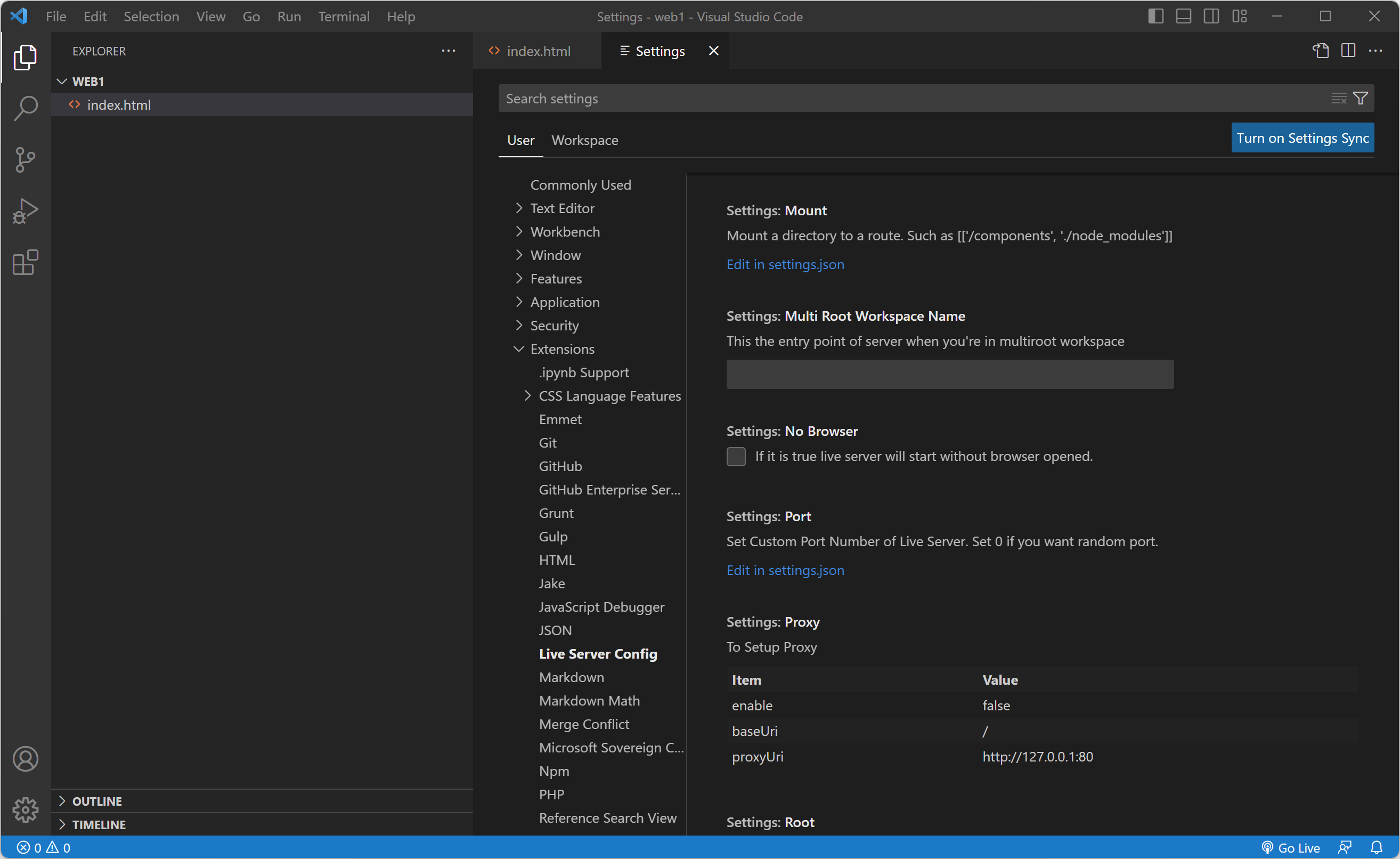The height and width of the screenshot is (859, 1400).
Task: Open Settings JSON file icon
Action: 1321,51
